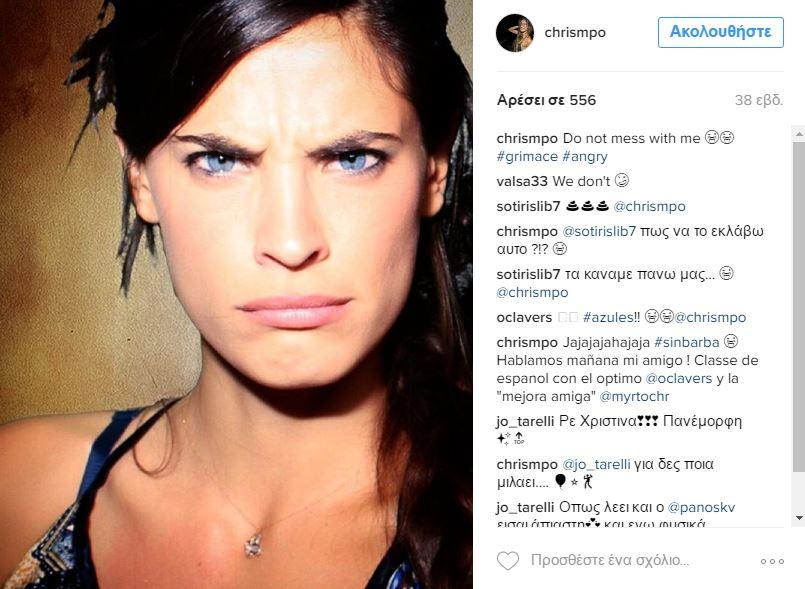Viewport: 805px width, 589px height.
Task: Open the three-dots more options menu
Action: pyautogui.click(x=772, y=561)
